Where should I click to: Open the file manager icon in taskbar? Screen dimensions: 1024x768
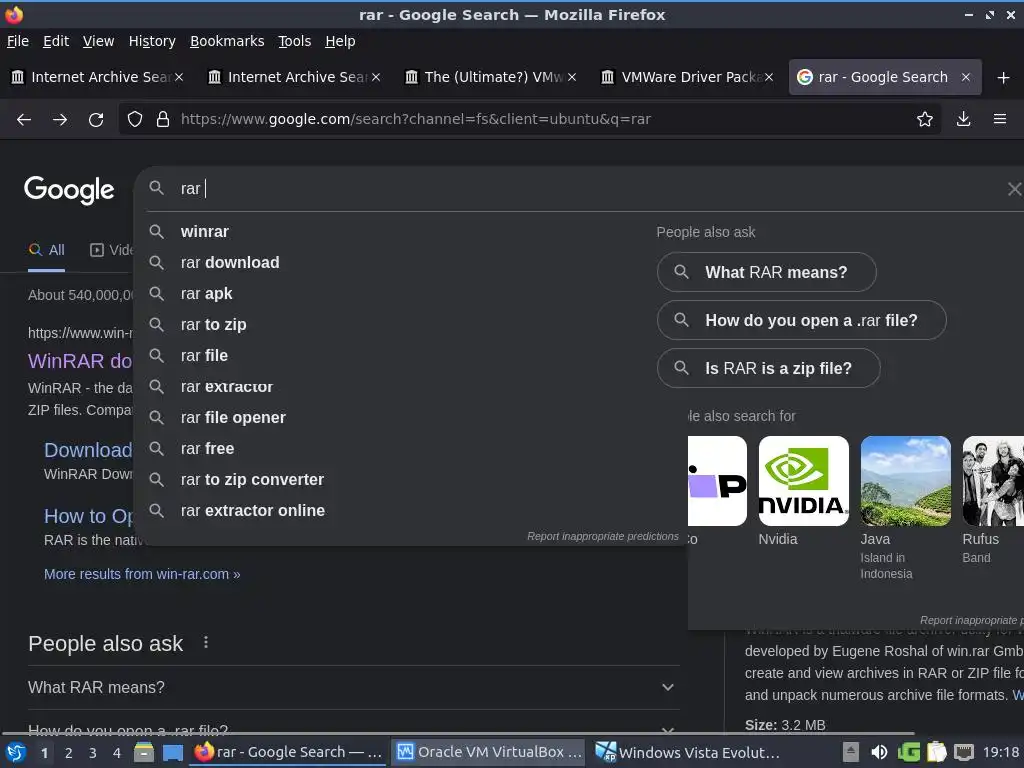pos(144,752)
